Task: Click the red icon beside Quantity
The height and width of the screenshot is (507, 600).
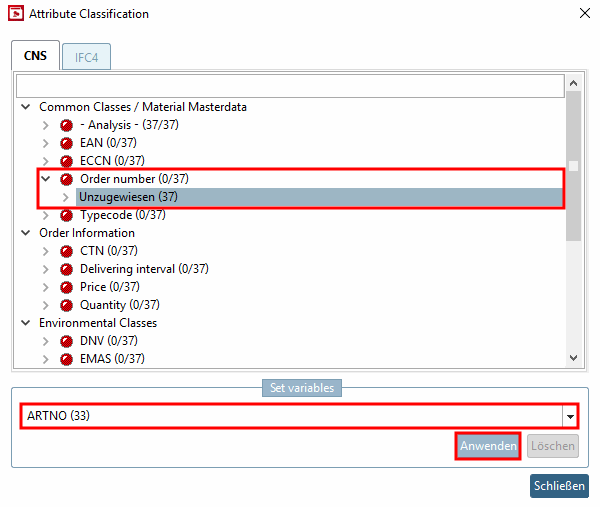Action: pos(67,305)
